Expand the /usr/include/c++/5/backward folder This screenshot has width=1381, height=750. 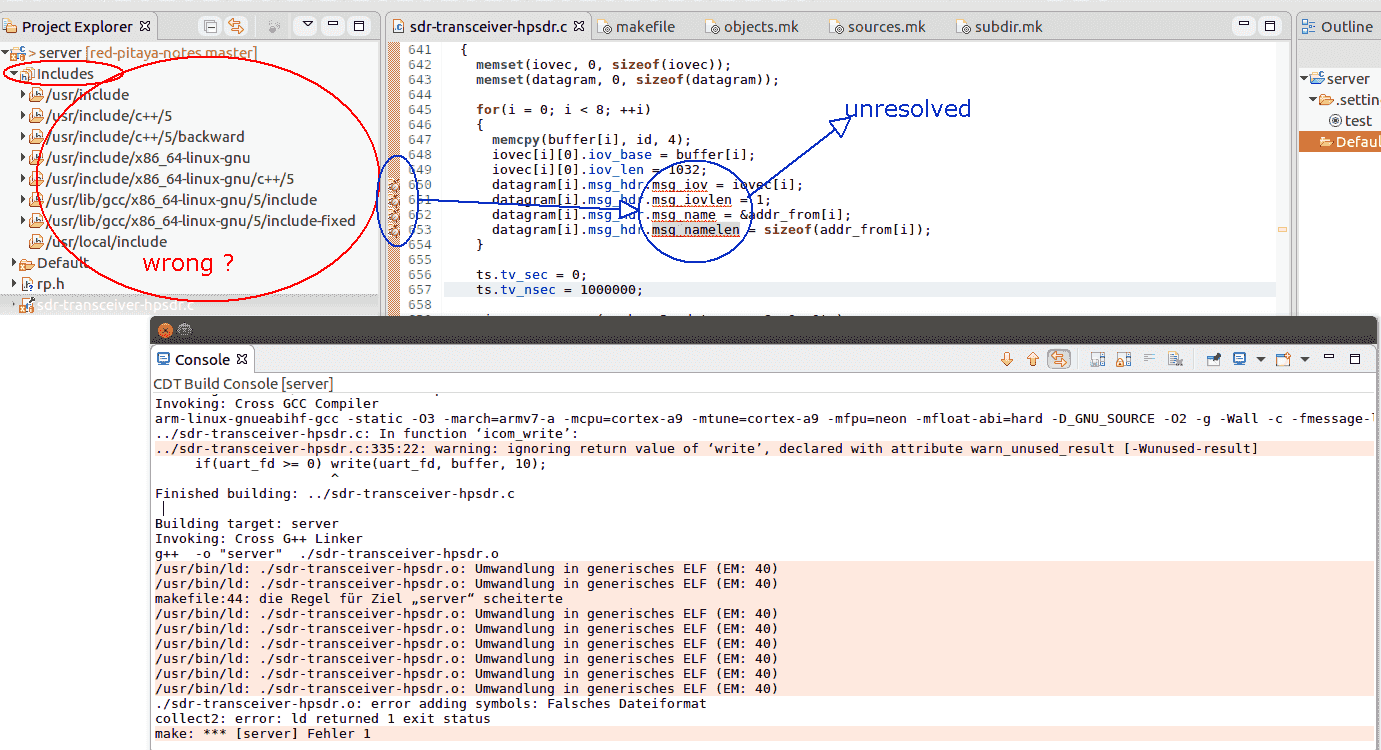23,137
